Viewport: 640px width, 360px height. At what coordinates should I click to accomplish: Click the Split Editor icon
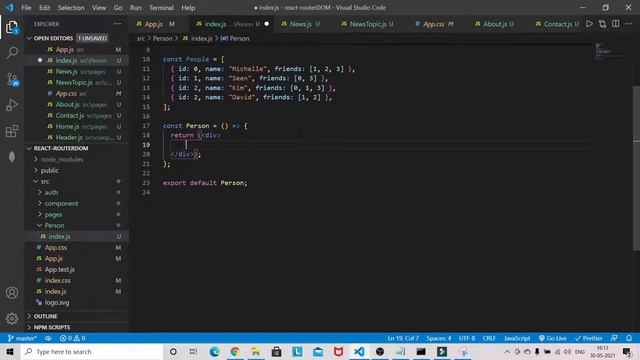click(x=616, y=24)
